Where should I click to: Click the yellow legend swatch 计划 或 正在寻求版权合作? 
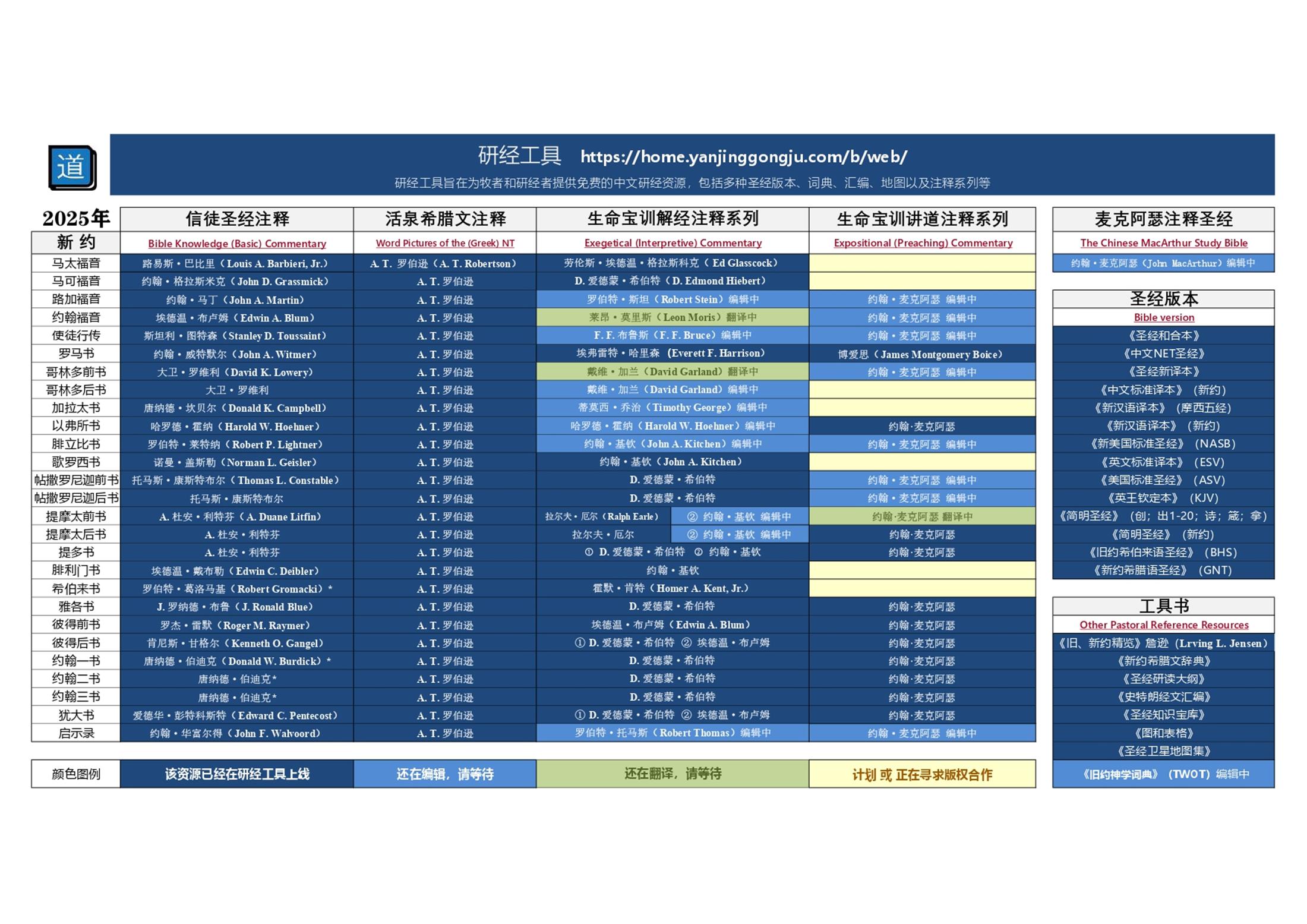(x=922, y=774)
